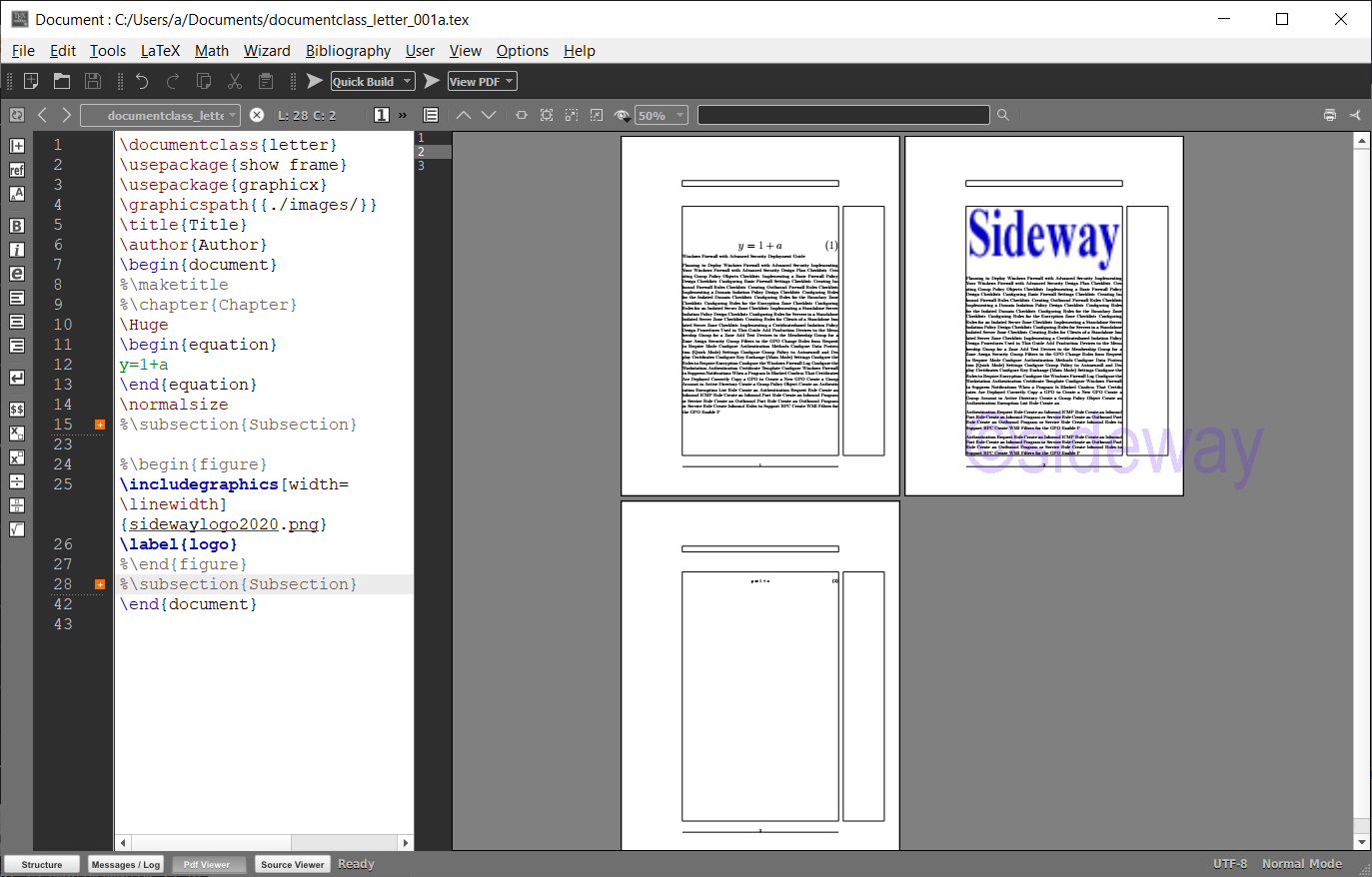
Task: Apply bold with B icon
Action: pos(17,226)
